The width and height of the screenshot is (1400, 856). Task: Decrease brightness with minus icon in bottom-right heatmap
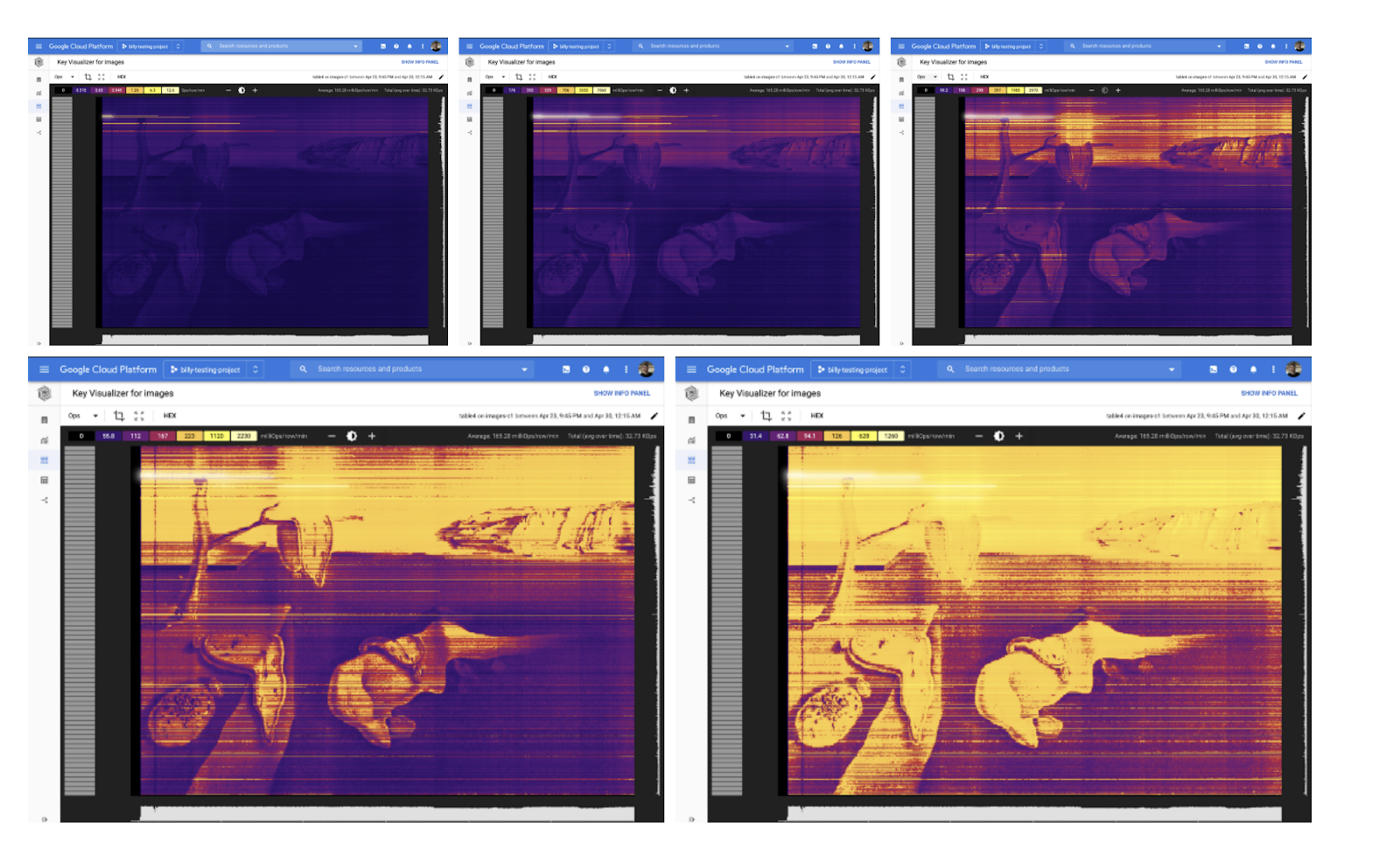[x=978, y=436]
